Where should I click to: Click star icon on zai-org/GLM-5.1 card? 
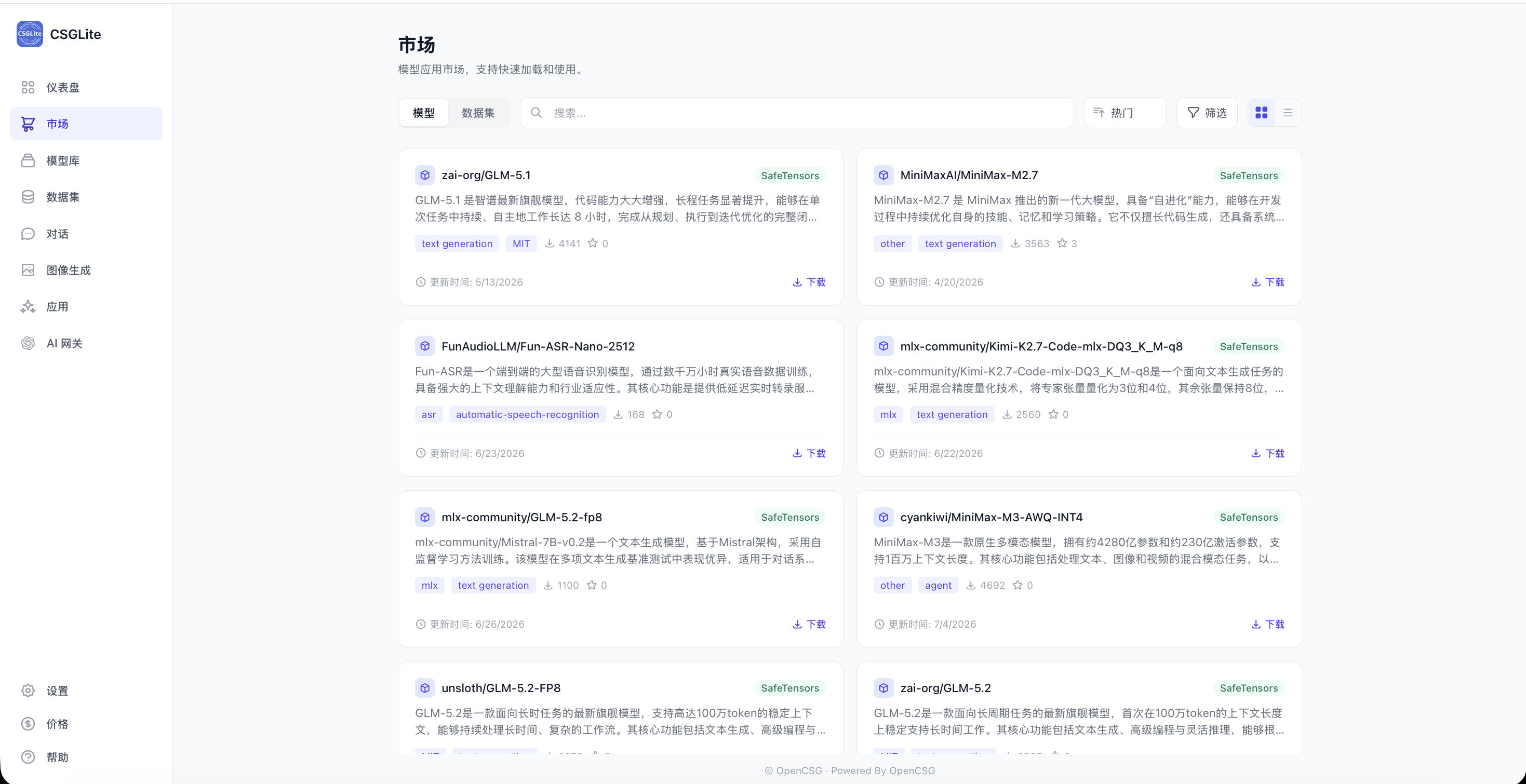(593, 243)
